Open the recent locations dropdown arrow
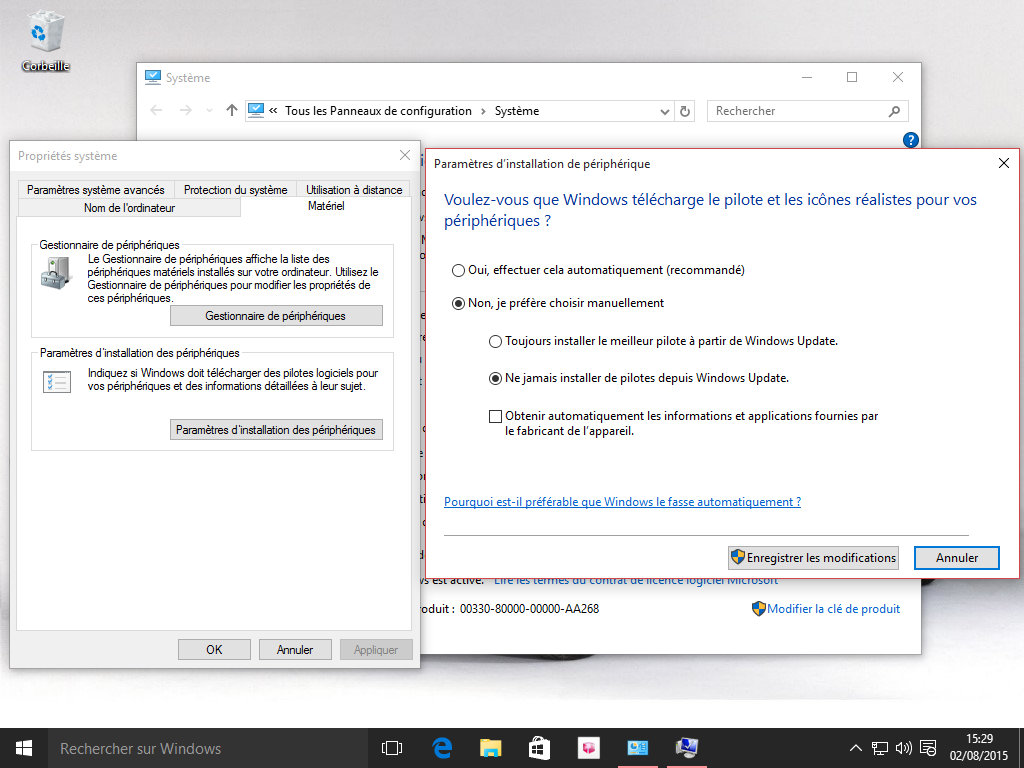 point(210,111)
